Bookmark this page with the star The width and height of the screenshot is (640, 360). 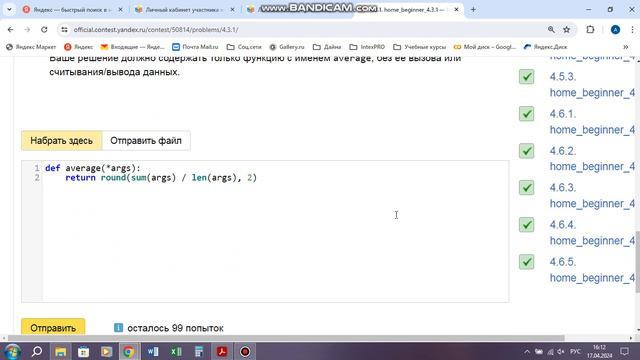567,29
